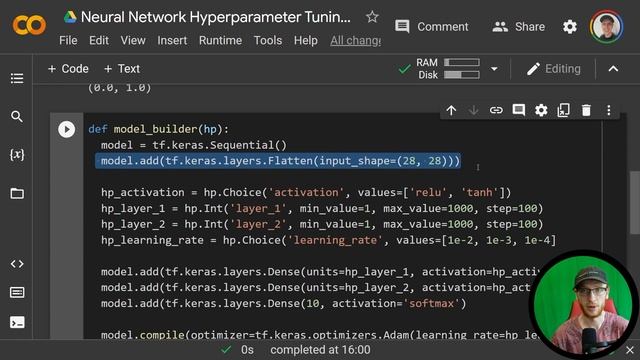Click the All changes saved link
This screenshot has height=360, width=640.
point(356,40)
